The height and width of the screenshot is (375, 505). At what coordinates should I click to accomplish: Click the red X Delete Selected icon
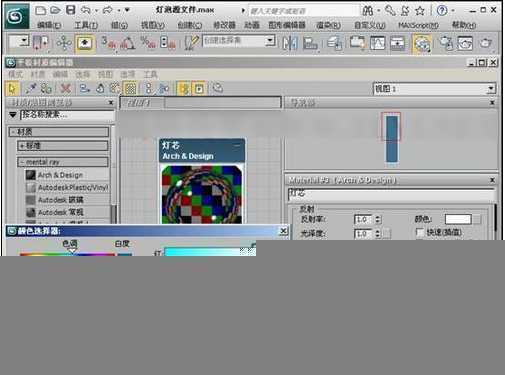(x=66, y=89)
